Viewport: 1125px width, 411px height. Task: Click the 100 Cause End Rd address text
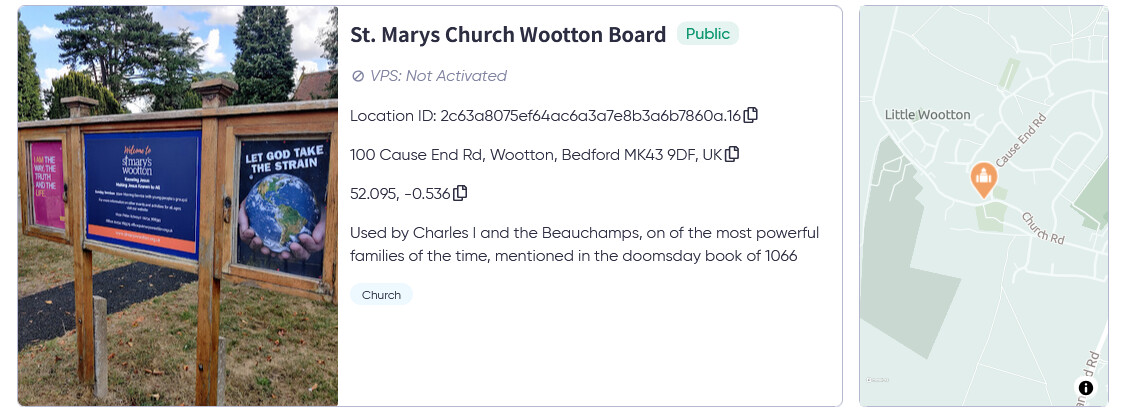pyautogui.click(x=536, y=154)
